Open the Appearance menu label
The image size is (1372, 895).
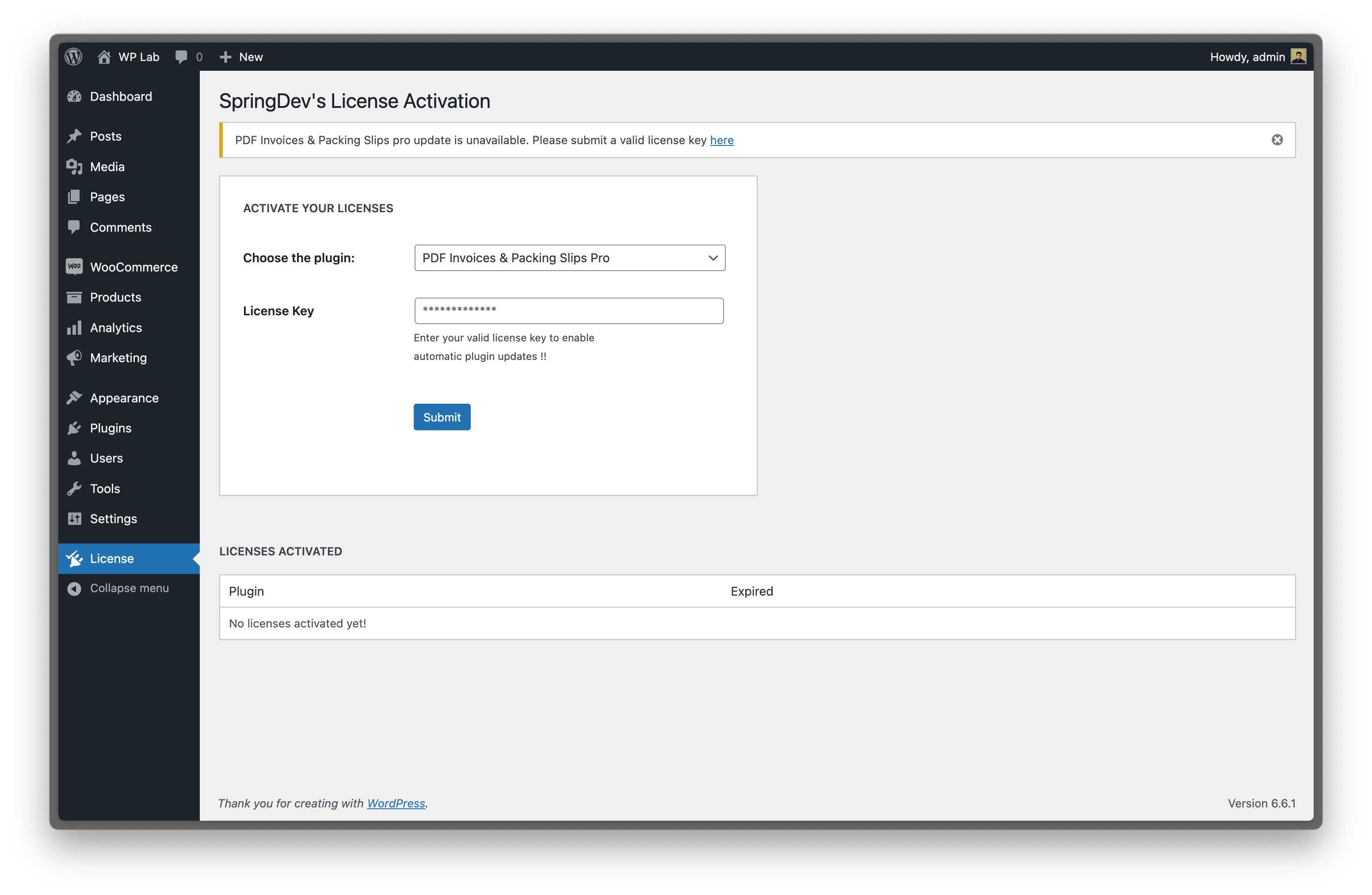[124, 398]
